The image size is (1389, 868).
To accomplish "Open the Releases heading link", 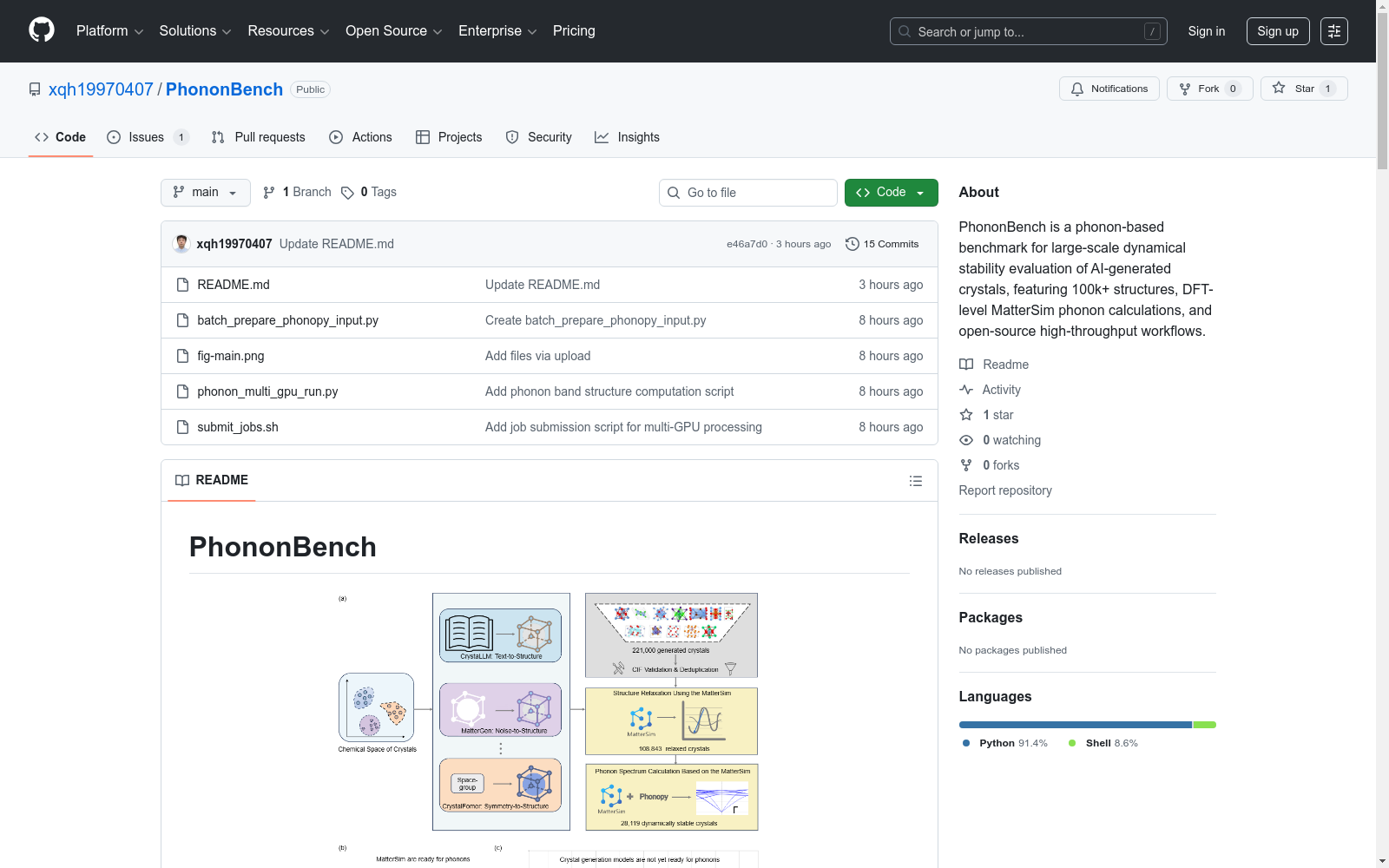I will [x=989, y=538].
